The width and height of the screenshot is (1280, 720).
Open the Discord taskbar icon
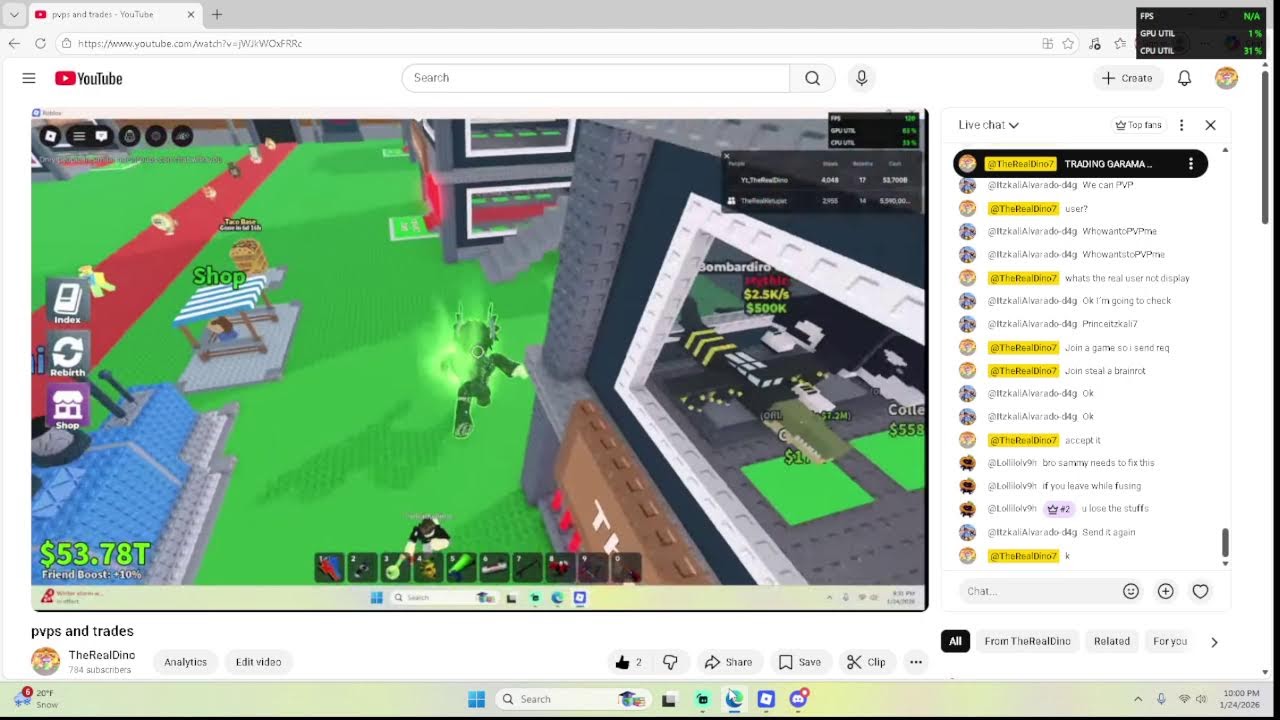tap(798, 699)
